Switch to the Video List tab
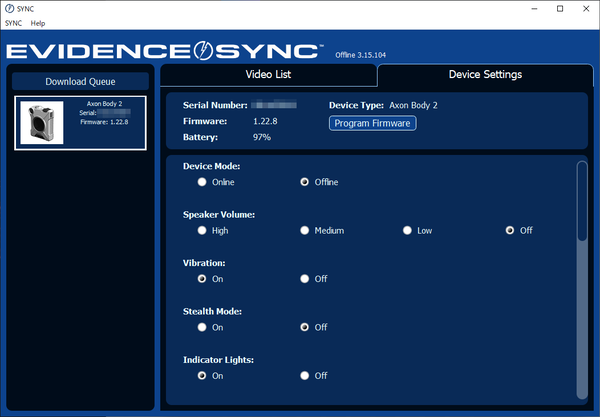 [268, 75]
